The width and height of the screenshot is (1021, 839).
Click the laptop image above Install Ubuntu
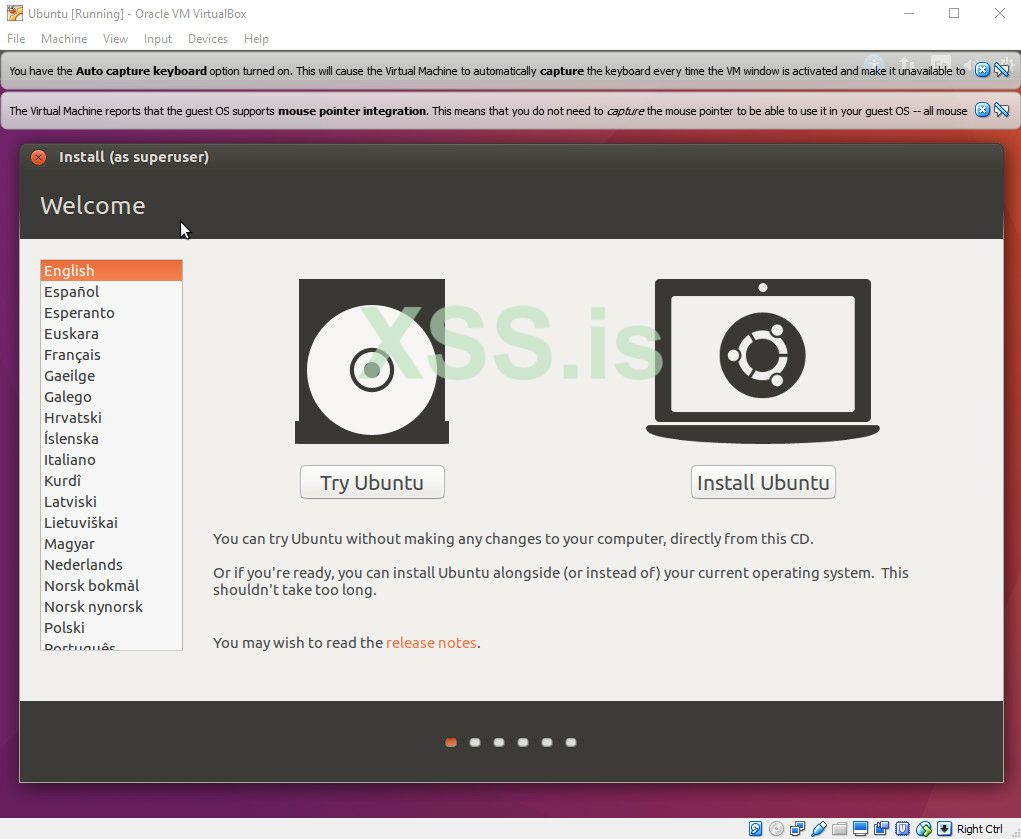[762, 362]
